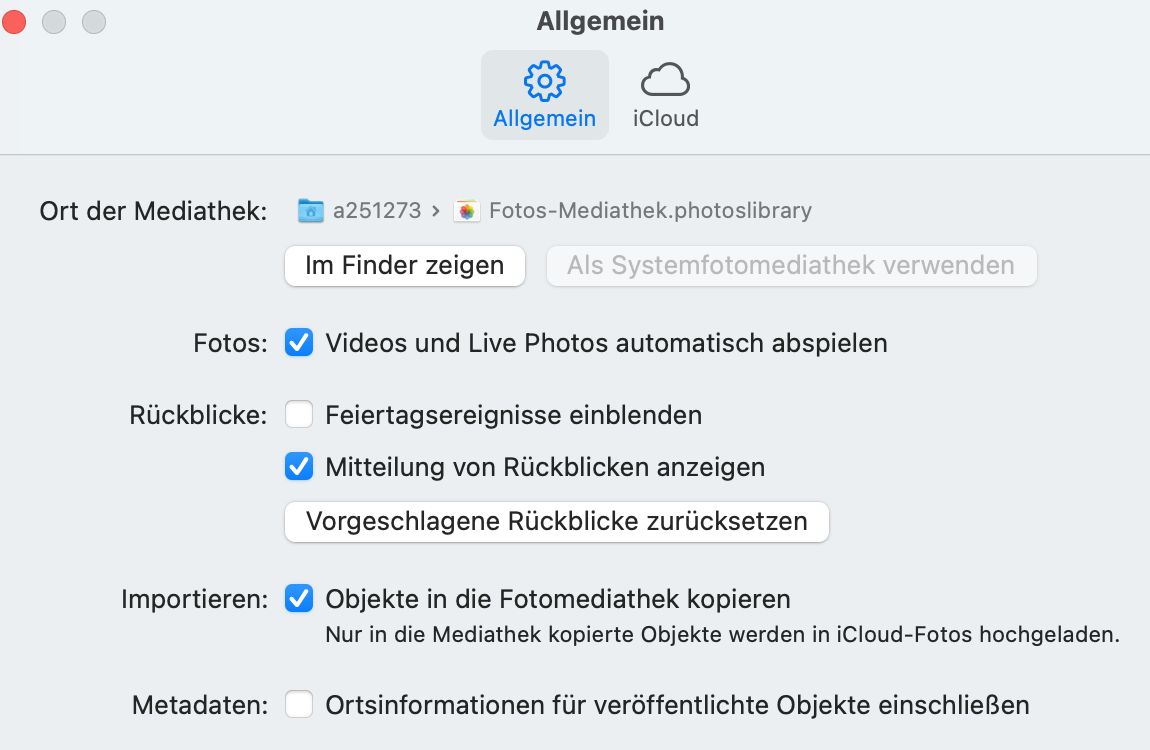The height and width of the screenshot is (750, 1150).
Task: Enable Ortsinformationen für veröffentlichte Objekte einschließen
Action: point(299,705)
